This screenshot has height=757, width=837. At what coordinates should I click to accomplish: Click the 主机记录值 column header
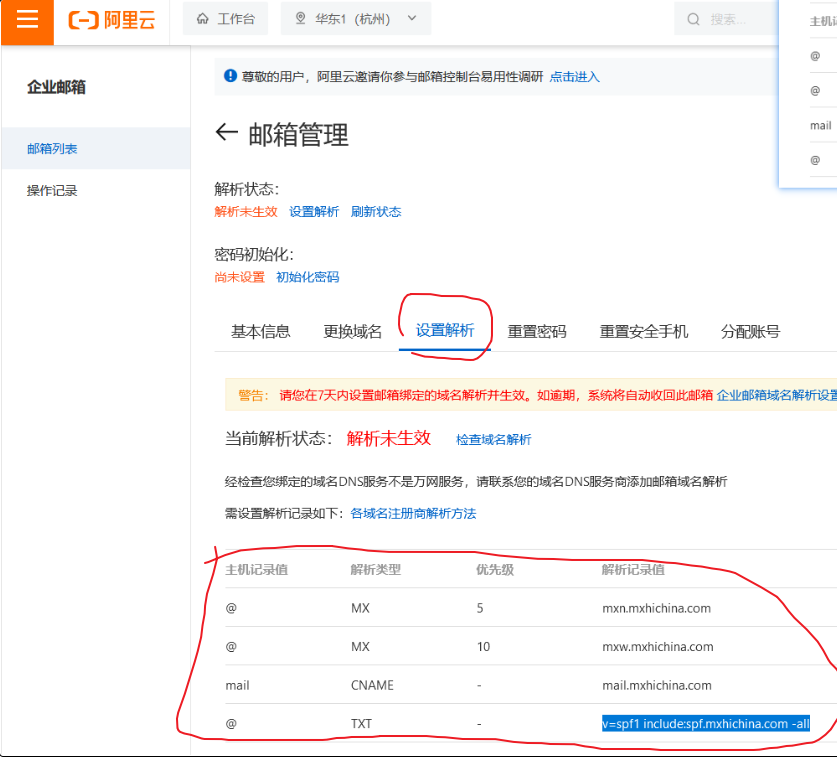tap(256, 570)
